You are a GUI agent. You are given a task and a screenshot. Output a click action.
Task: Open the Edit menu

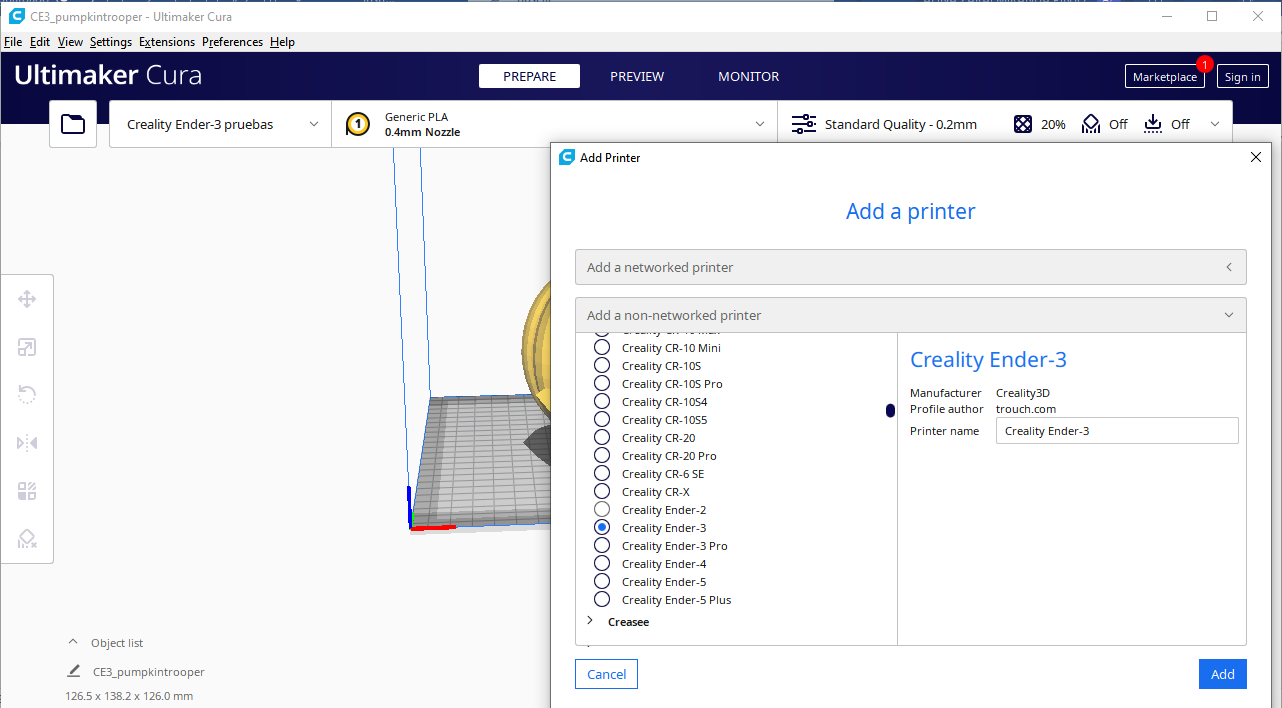40,42
